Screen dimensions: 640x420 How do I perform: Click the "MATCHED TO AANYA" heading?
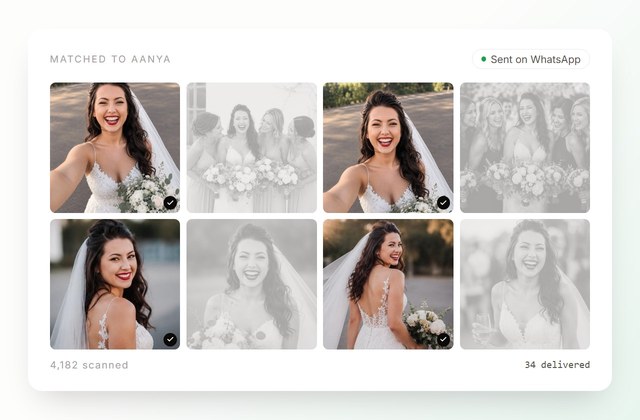[110, 59]
